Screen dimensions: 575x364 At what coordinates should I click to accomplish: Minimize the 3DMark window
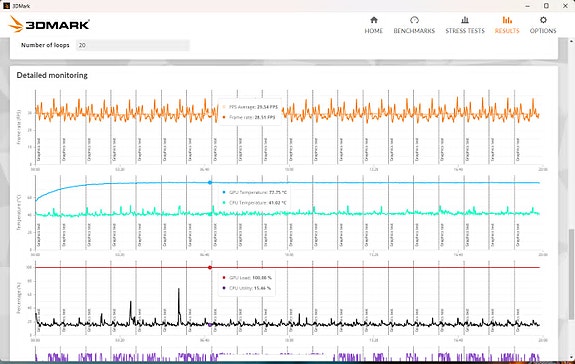click(527, 6)
